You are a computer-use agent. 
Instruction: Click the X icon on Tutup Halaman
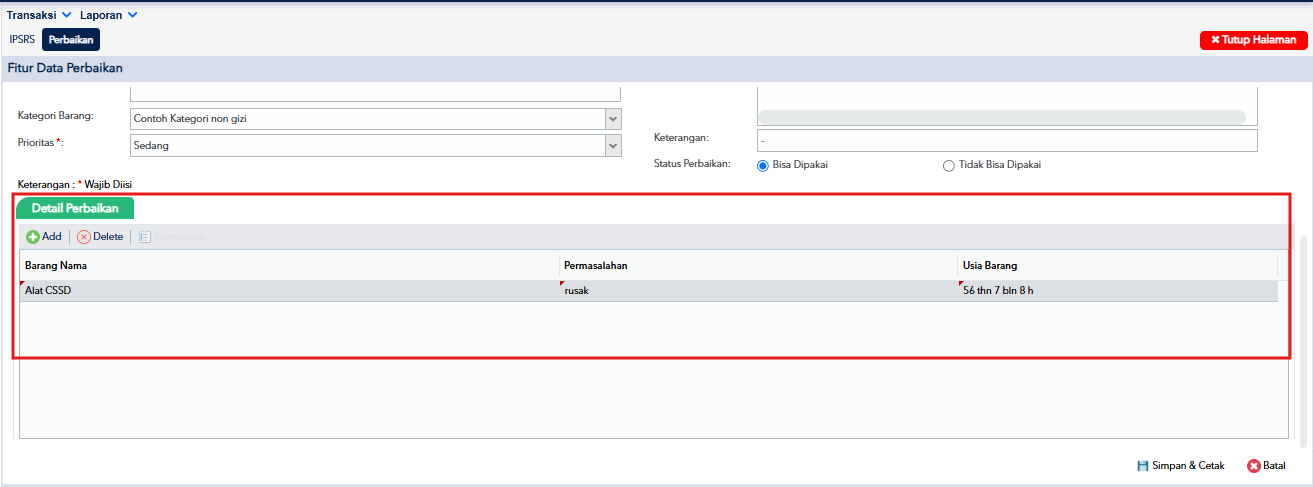(1215, 40)
